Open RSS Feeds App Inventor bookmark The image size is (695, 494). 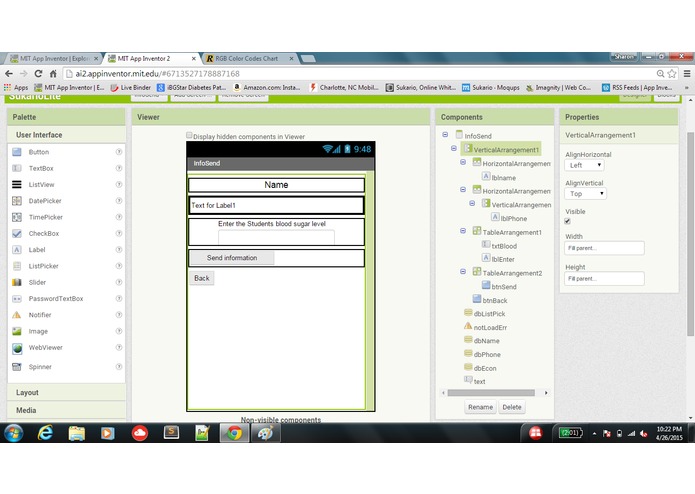636,88
